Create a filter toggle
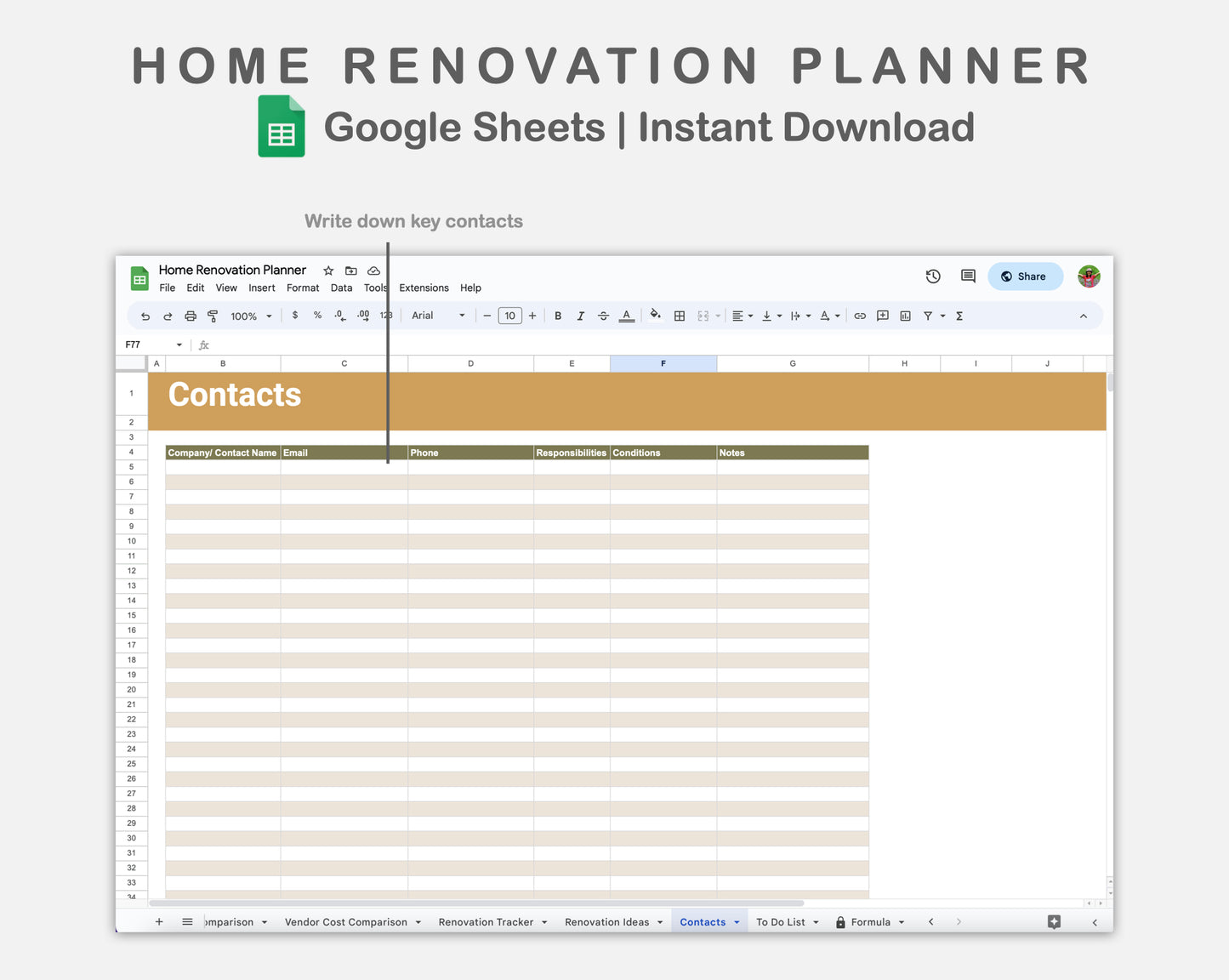 coord(928,316)
